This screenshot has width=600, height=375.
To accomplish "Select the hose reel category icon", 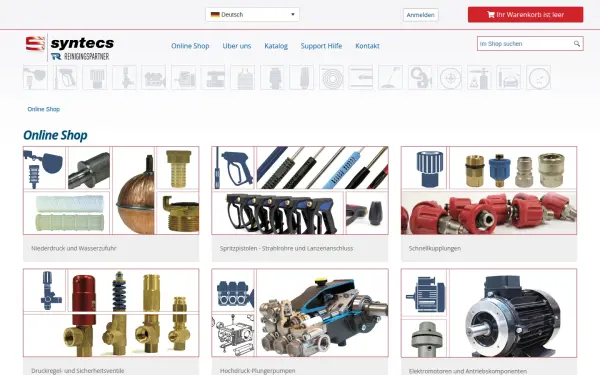I will coord(420,77).
